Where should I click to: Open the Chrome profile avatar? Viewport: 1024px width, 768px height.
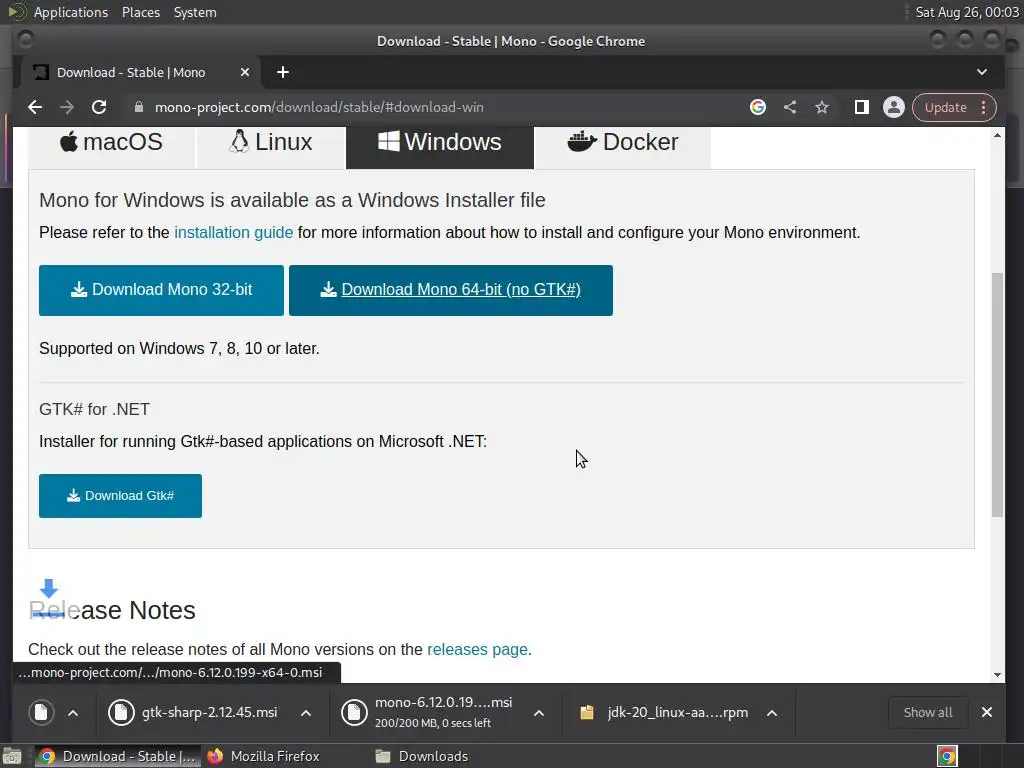pos(893,107)
